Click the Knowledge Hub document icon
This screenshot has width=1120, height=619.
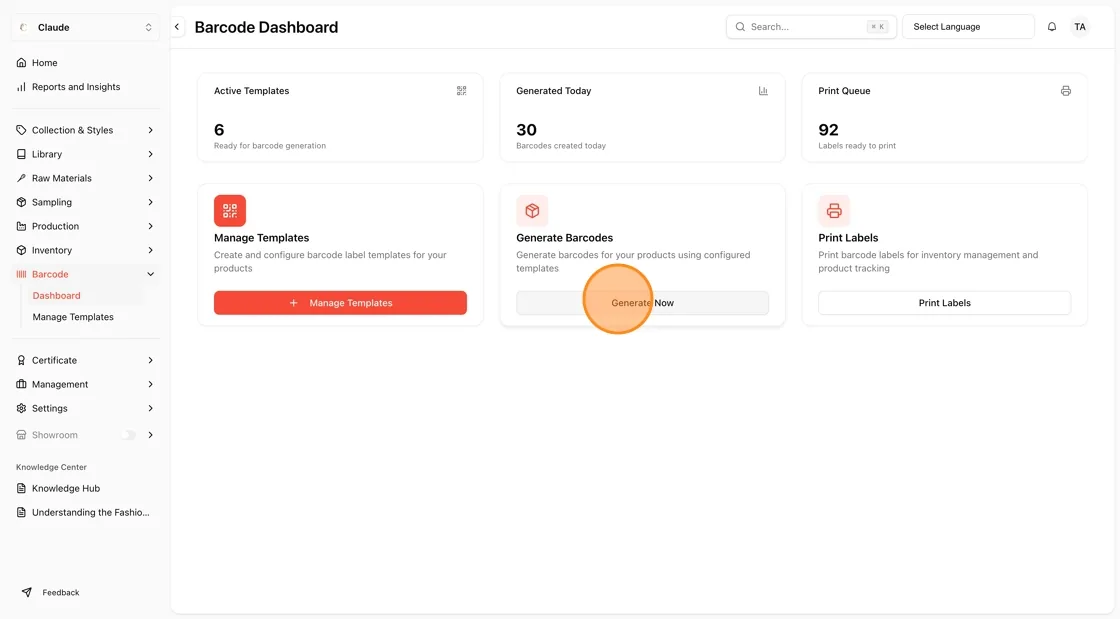(21, 488)
